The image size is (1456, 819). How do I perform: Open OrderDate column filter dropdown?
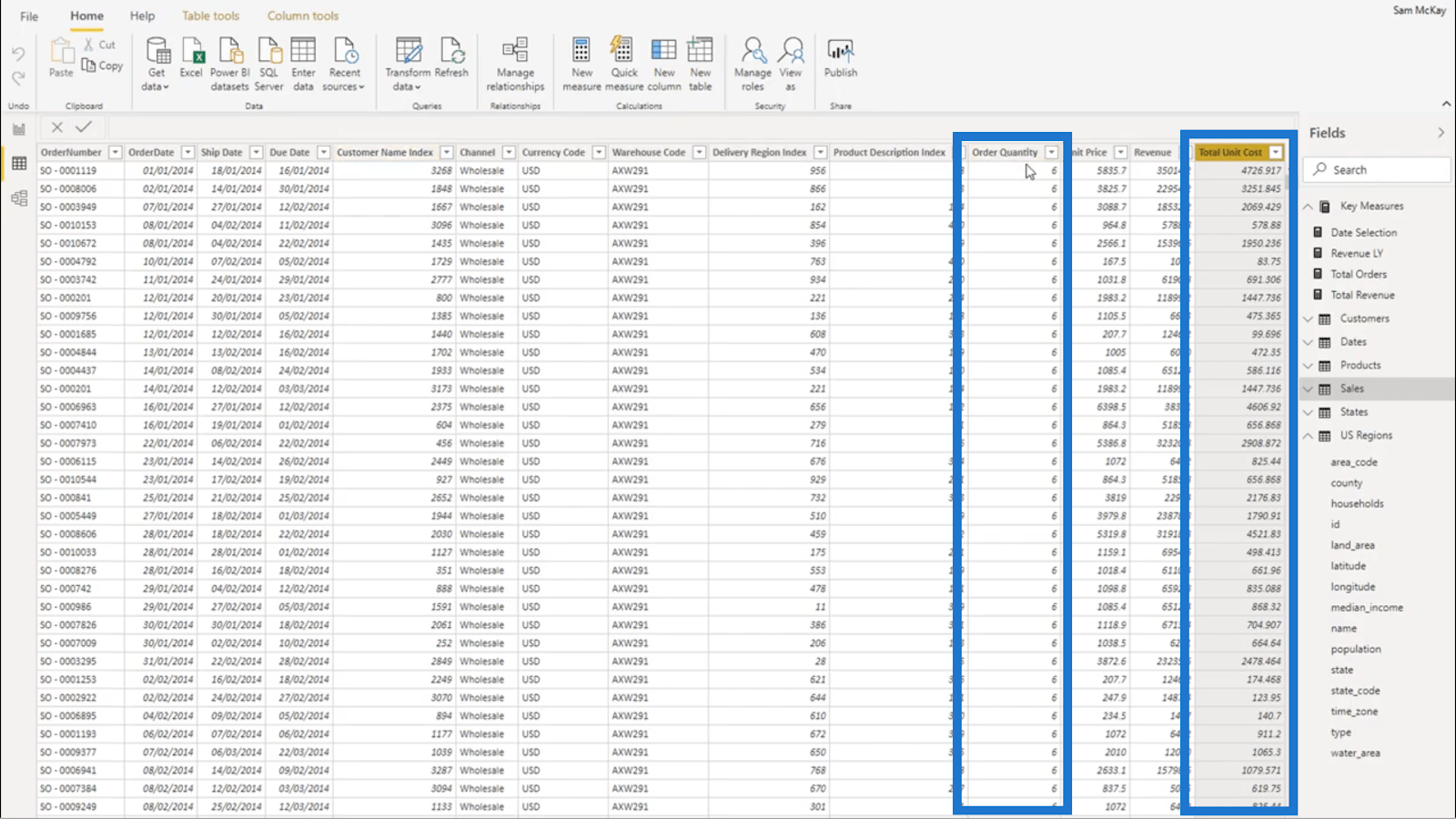(x=187, y=152)
